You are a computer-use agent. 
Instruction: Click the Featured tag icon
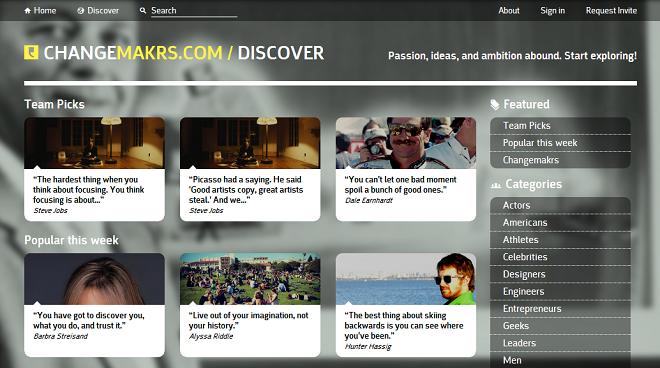point(495,104)
